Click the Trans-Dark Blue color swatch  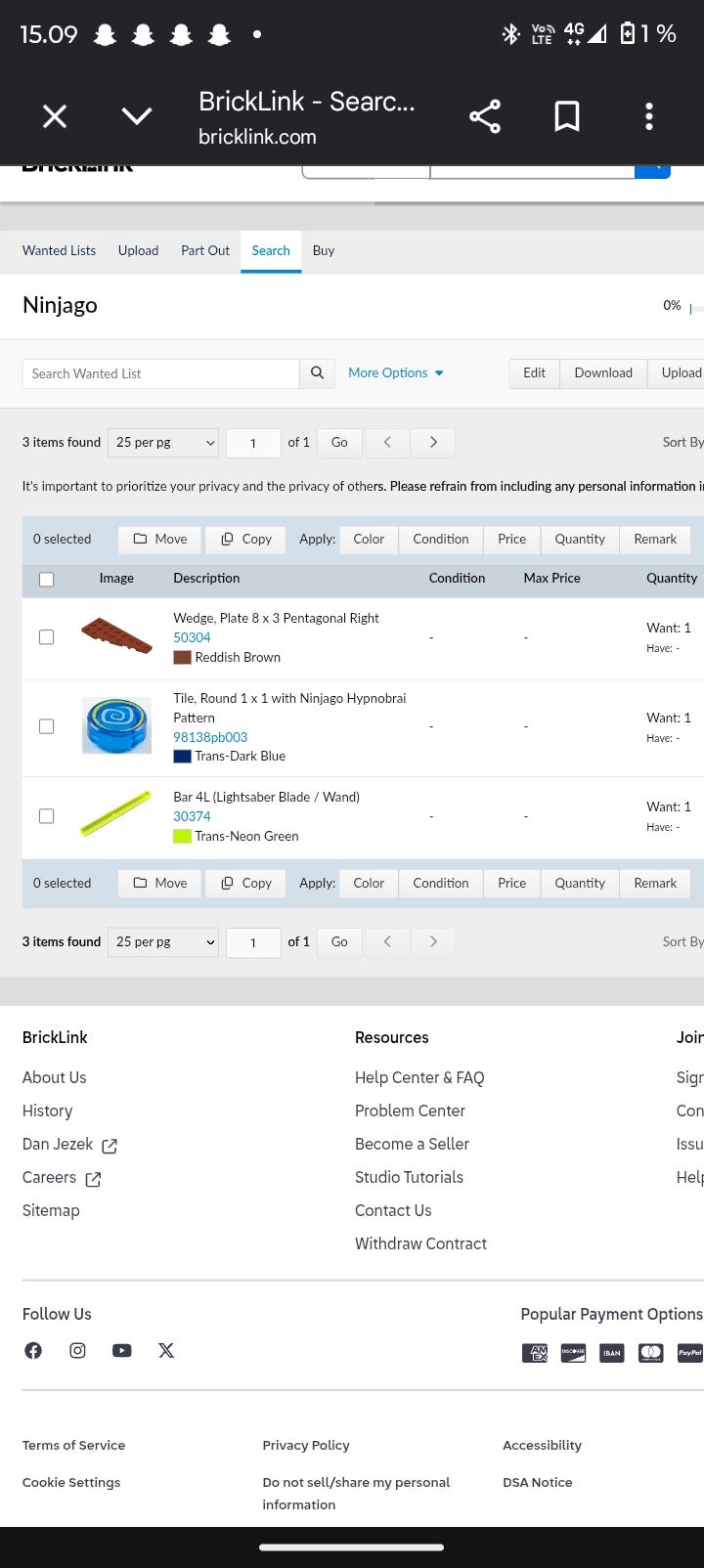(182, 757)
